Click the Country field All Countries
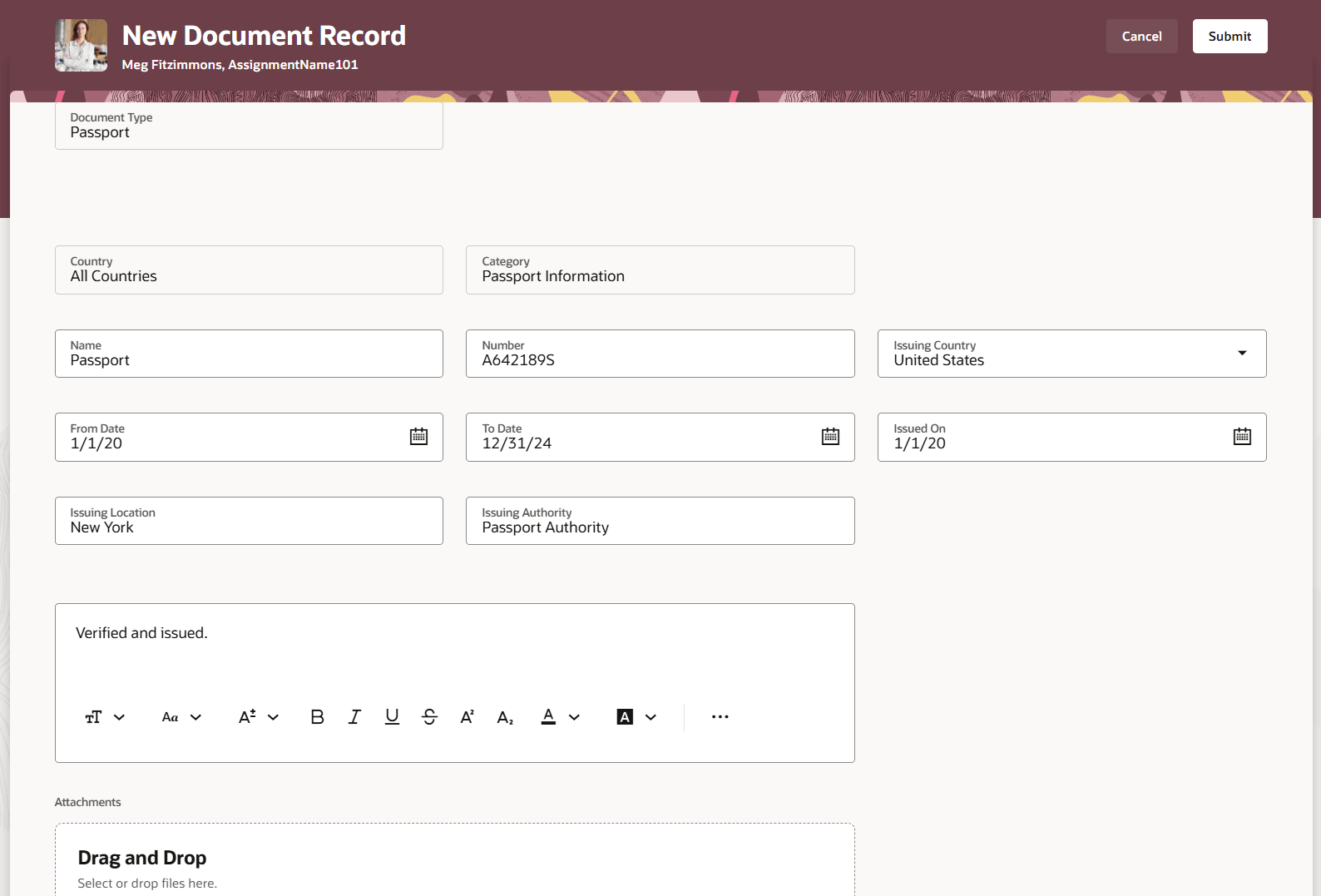Screen dimensions: 1321x896 click(249, 270)
